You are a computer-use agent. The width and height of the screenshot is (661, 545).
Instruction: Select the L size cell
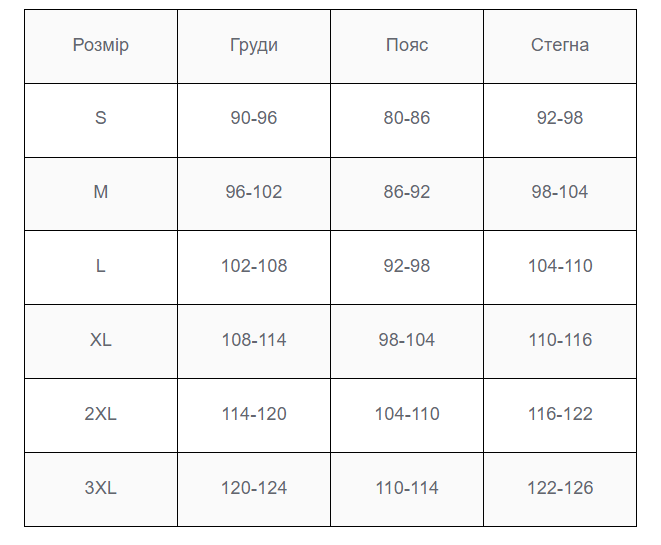(x=101, y=267)
